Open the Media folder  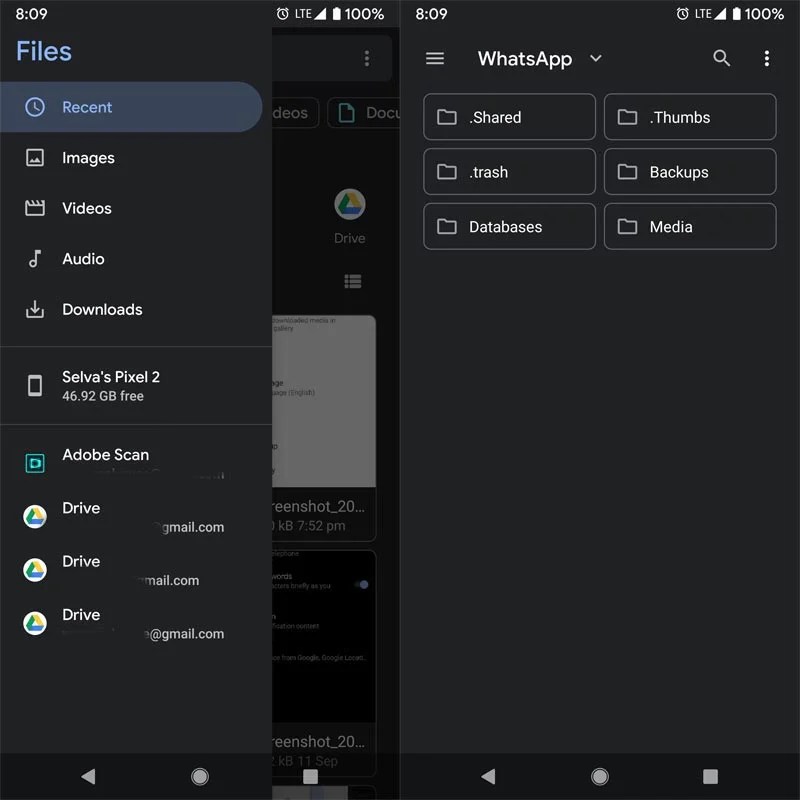689,226
